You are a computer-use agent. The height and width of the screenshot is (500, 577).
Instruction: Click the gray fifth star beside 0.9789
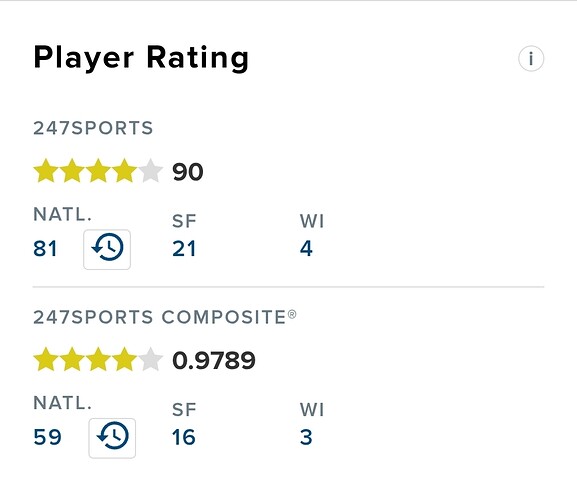[151, 359]
